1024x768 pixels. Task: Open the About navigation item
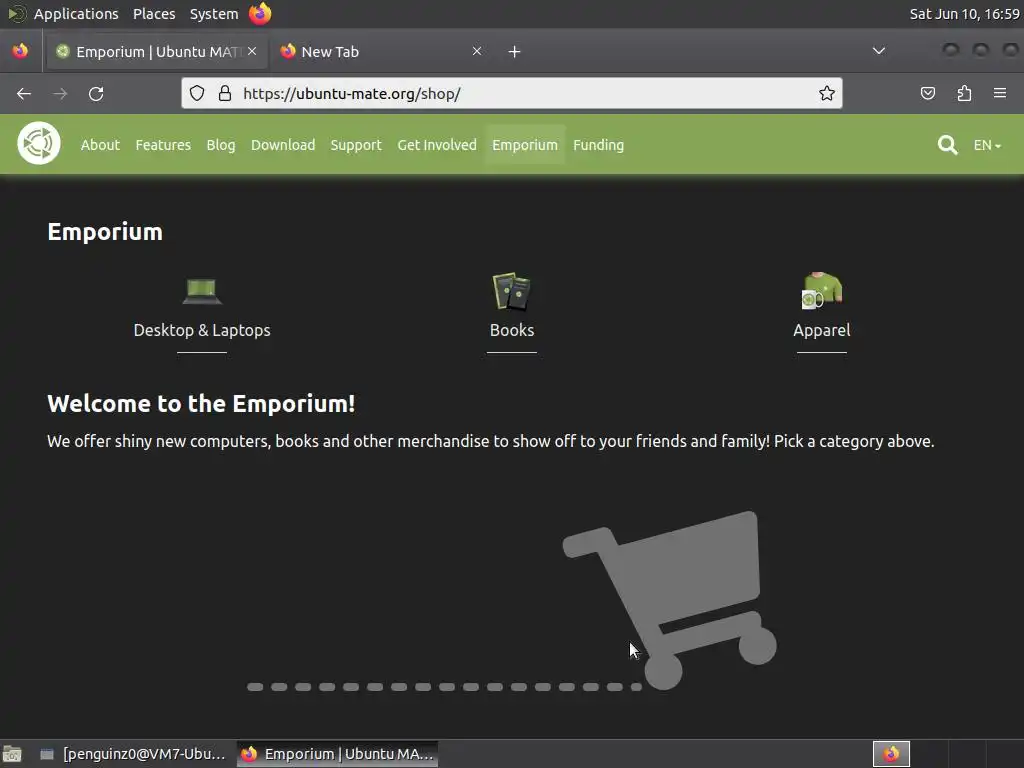(100, 145)
